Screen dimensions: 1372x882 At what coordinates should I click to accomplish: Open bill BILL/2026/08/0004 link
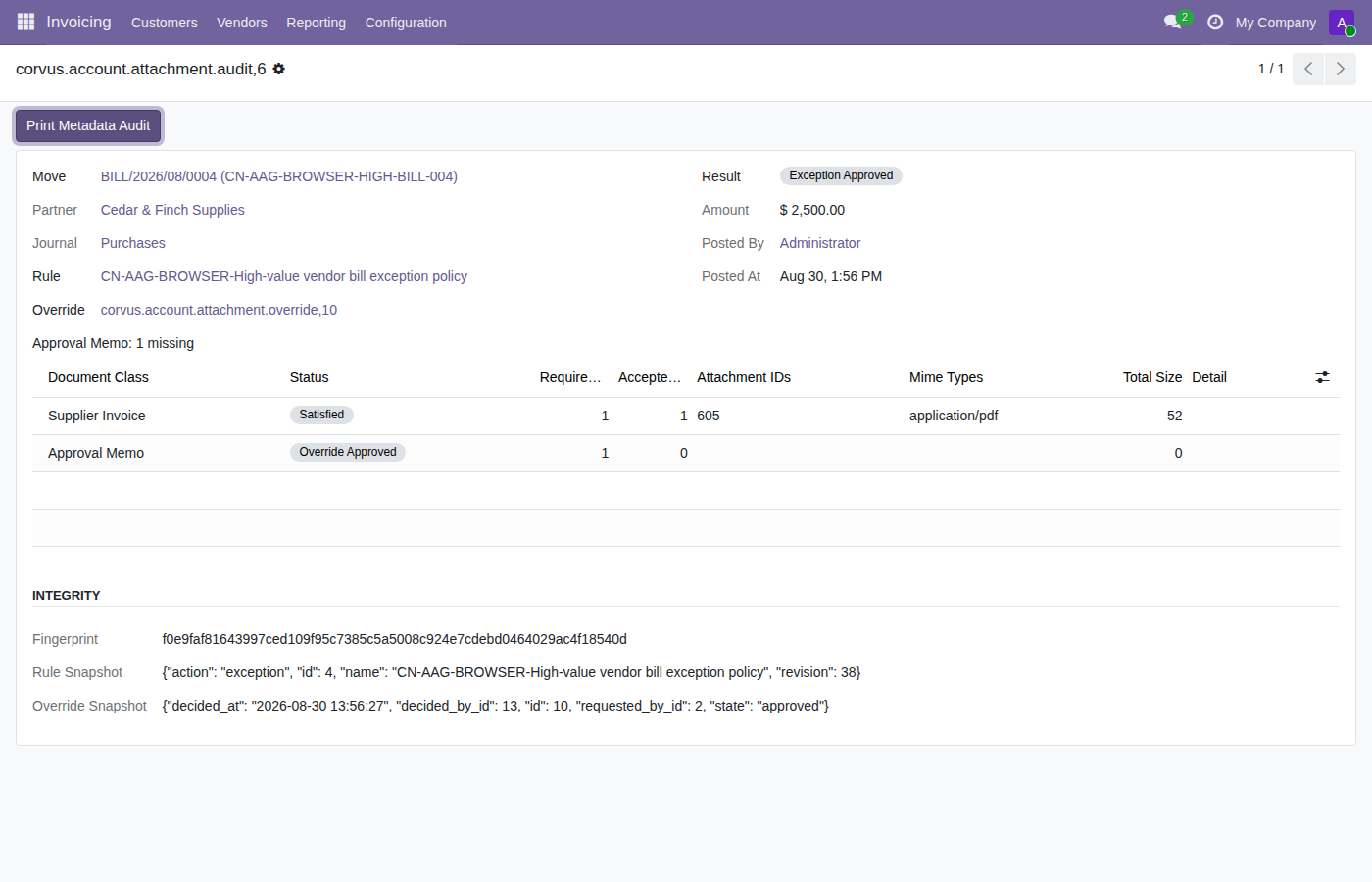(x=279, y=176)
